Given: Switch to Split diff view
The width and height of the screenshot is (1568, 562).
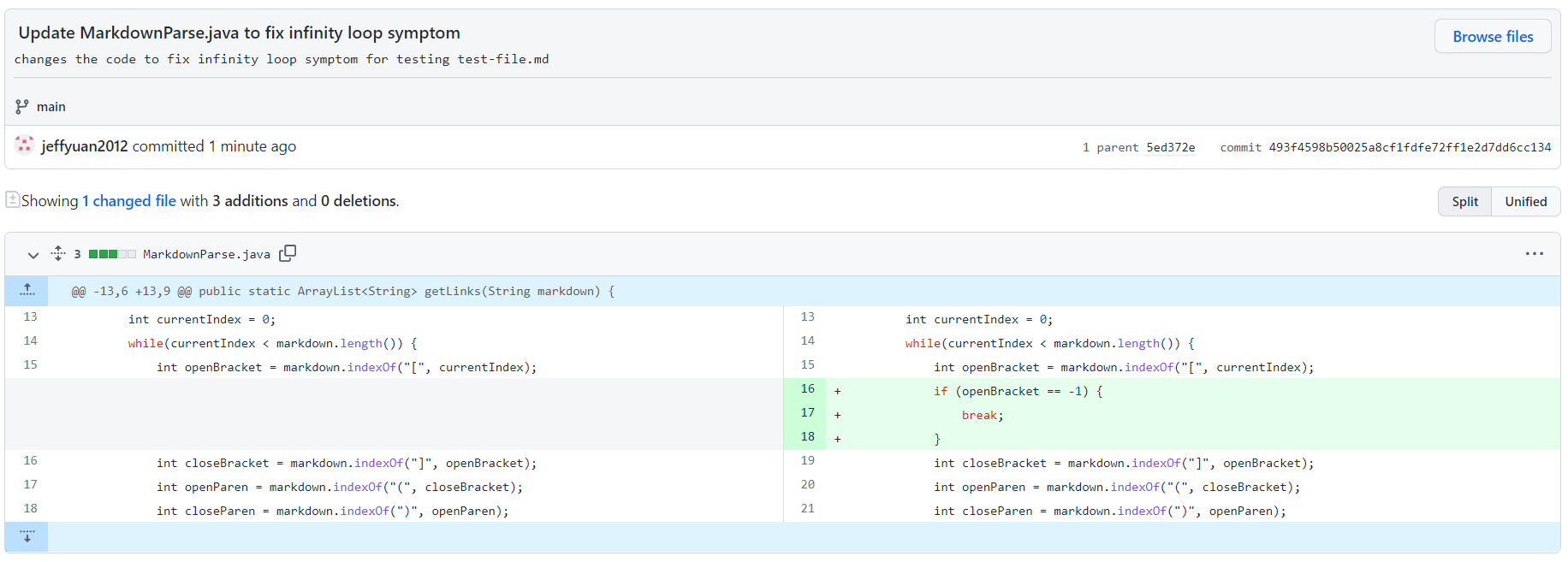Looking at the screenshot, I should 1464,202.
